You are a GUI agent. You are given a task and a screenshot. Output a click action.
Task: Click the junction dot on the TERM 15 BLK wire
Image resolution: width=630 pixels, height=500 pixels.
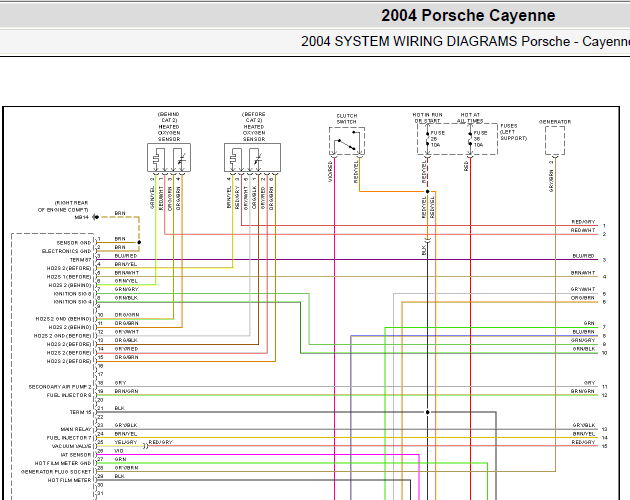[x=428, y=412]
